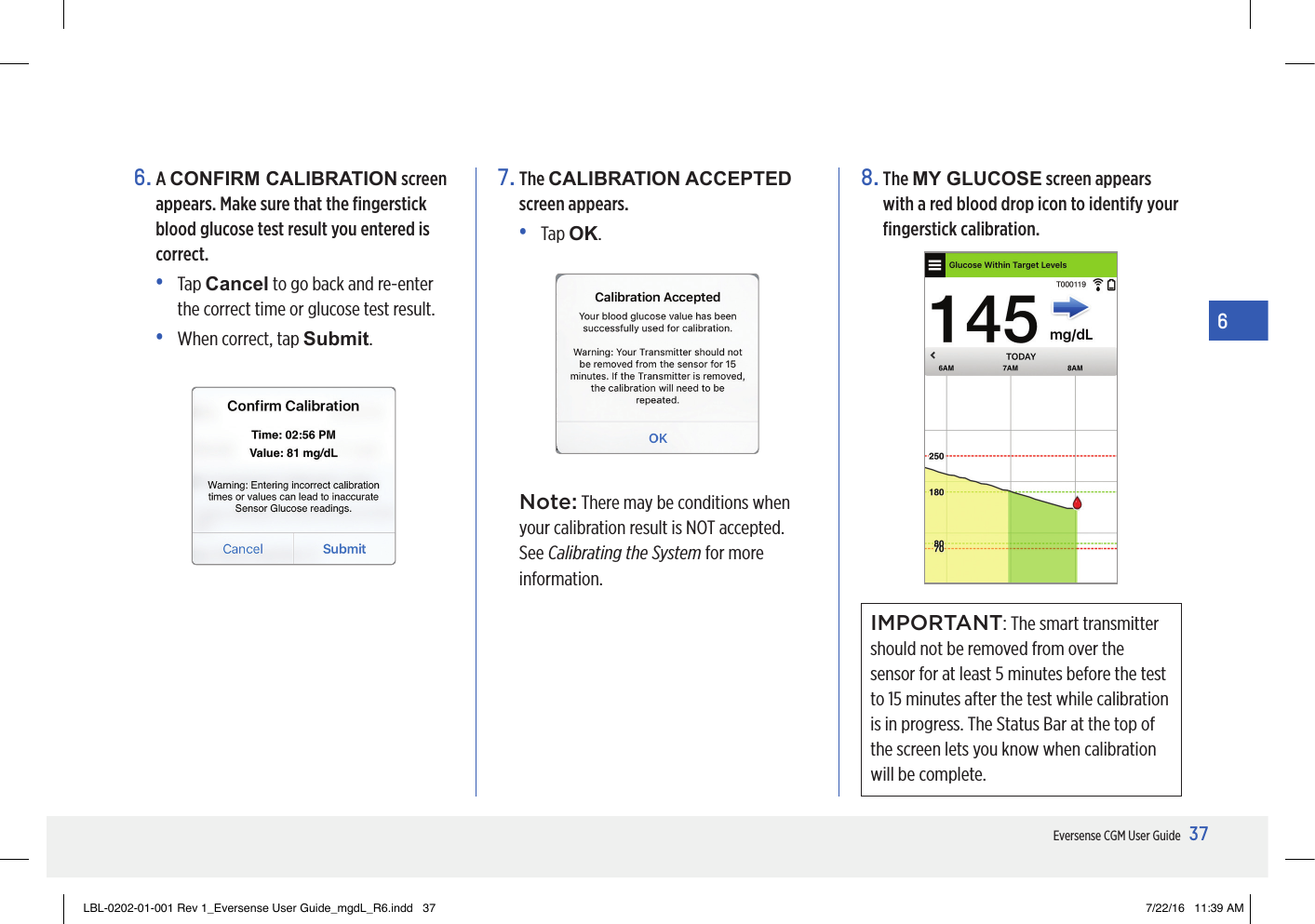
Task: Select the 'Value: 81 mg/dL' line
Action: (293, 453)
